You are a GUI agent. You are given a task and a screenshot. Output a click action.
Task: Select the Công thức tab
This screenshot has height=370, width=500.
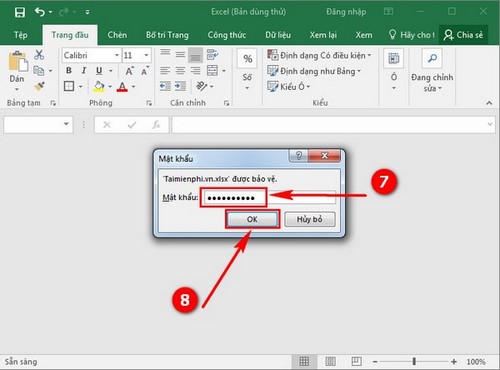[227, 35]
